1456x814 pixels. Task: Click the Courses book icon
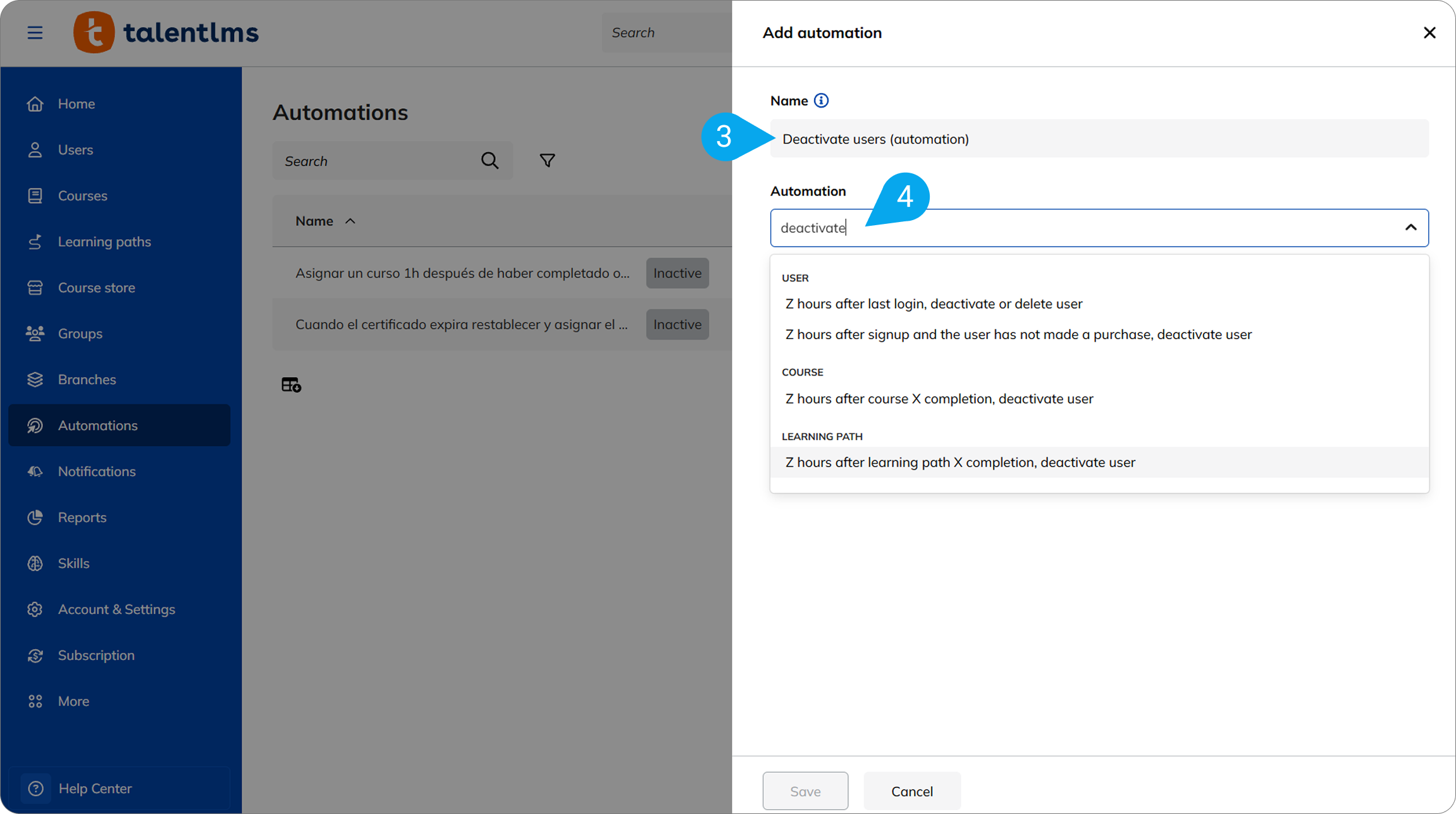35,195
